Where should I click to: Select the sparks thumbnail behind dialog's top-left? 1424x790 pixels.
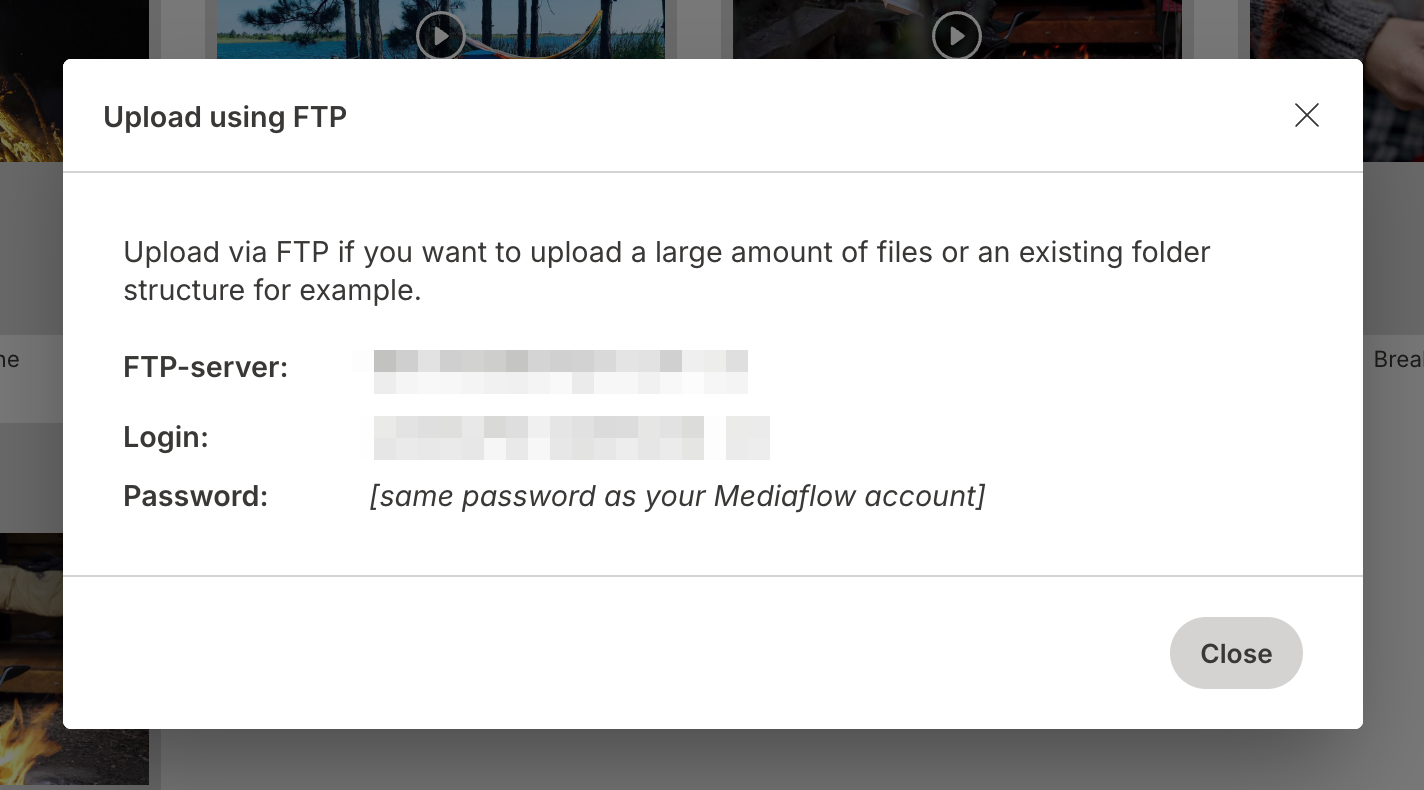pyautogui.click(x=30, y=110)
